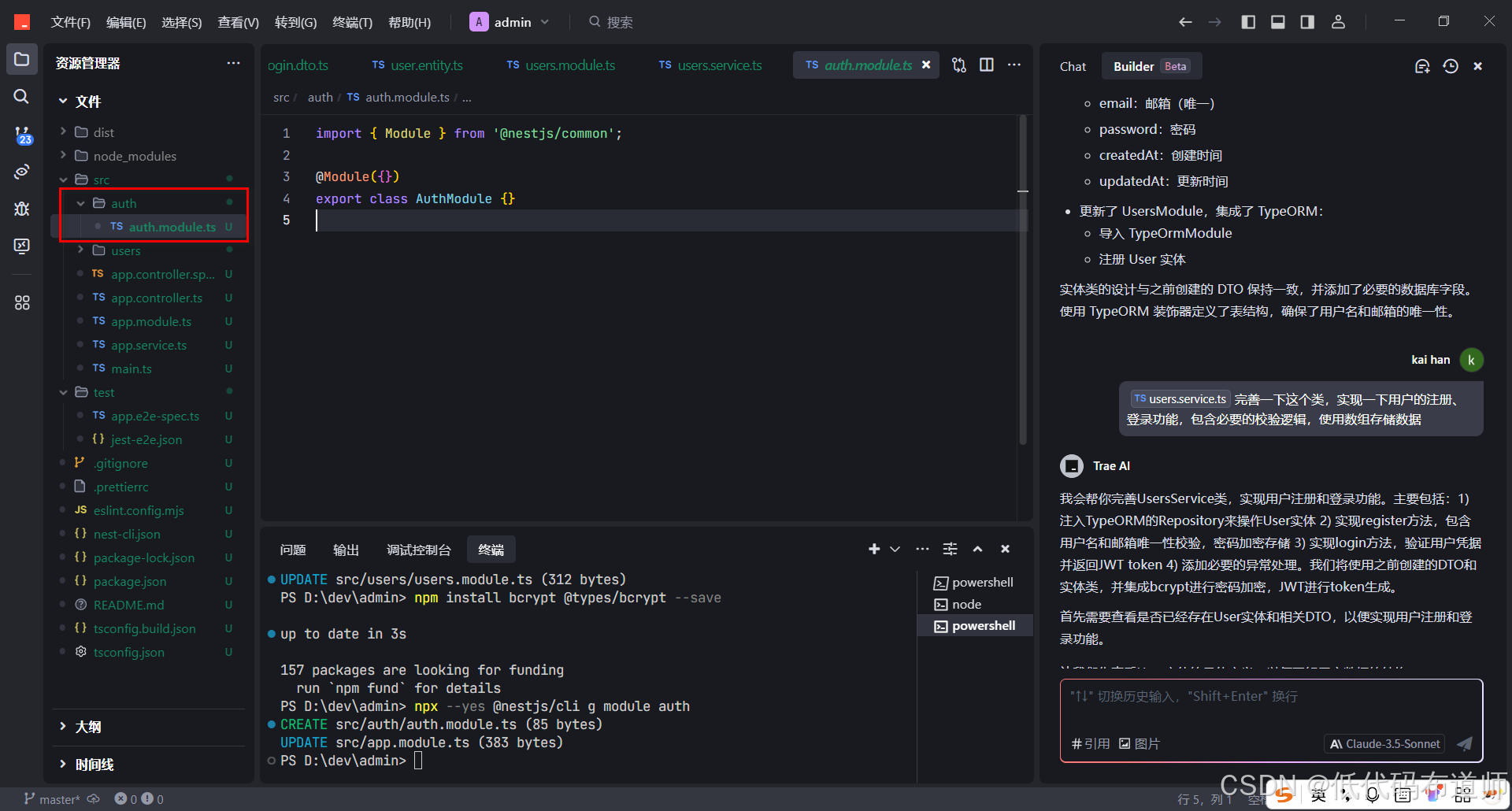Switch to the Chat tab
This screenshot has height=811, width=1512.
coord(1073,66)
